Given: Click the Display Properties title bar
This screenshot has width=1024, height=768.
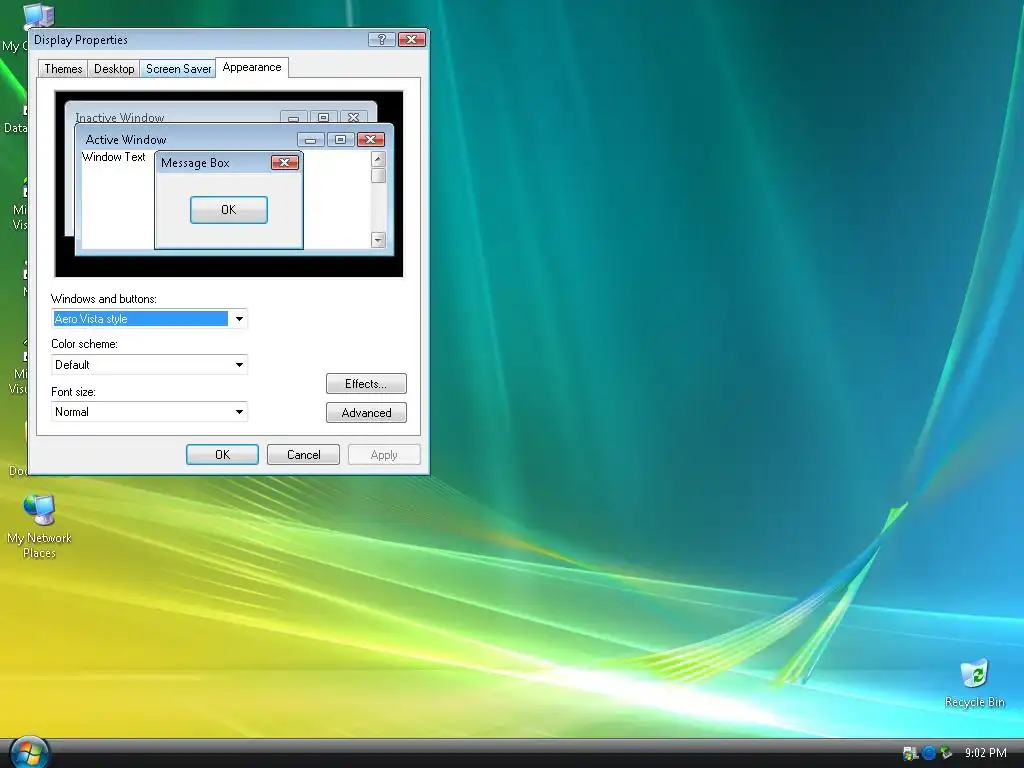Looking at the screenshot, I should pyautogui.click(x=229, y=40).
